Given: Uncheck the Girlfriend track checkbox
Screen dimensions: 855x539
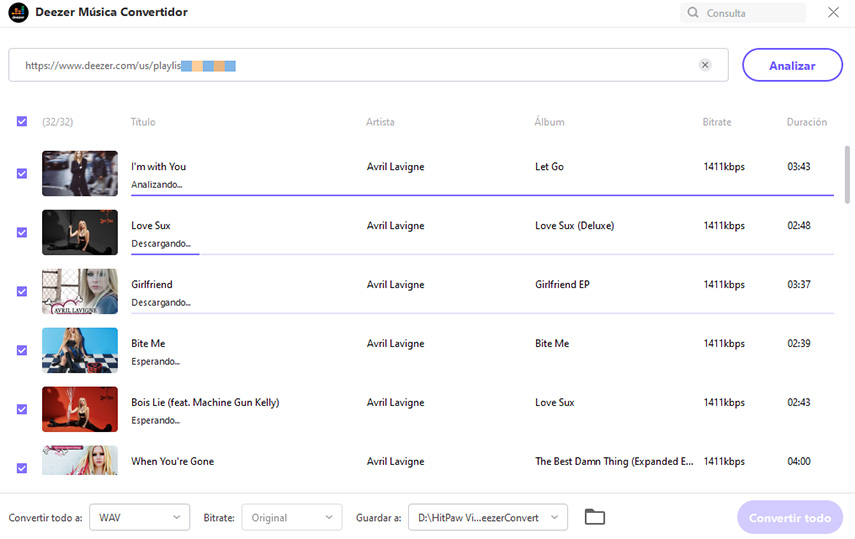Looking at the screenshot, I should (22, 291).
